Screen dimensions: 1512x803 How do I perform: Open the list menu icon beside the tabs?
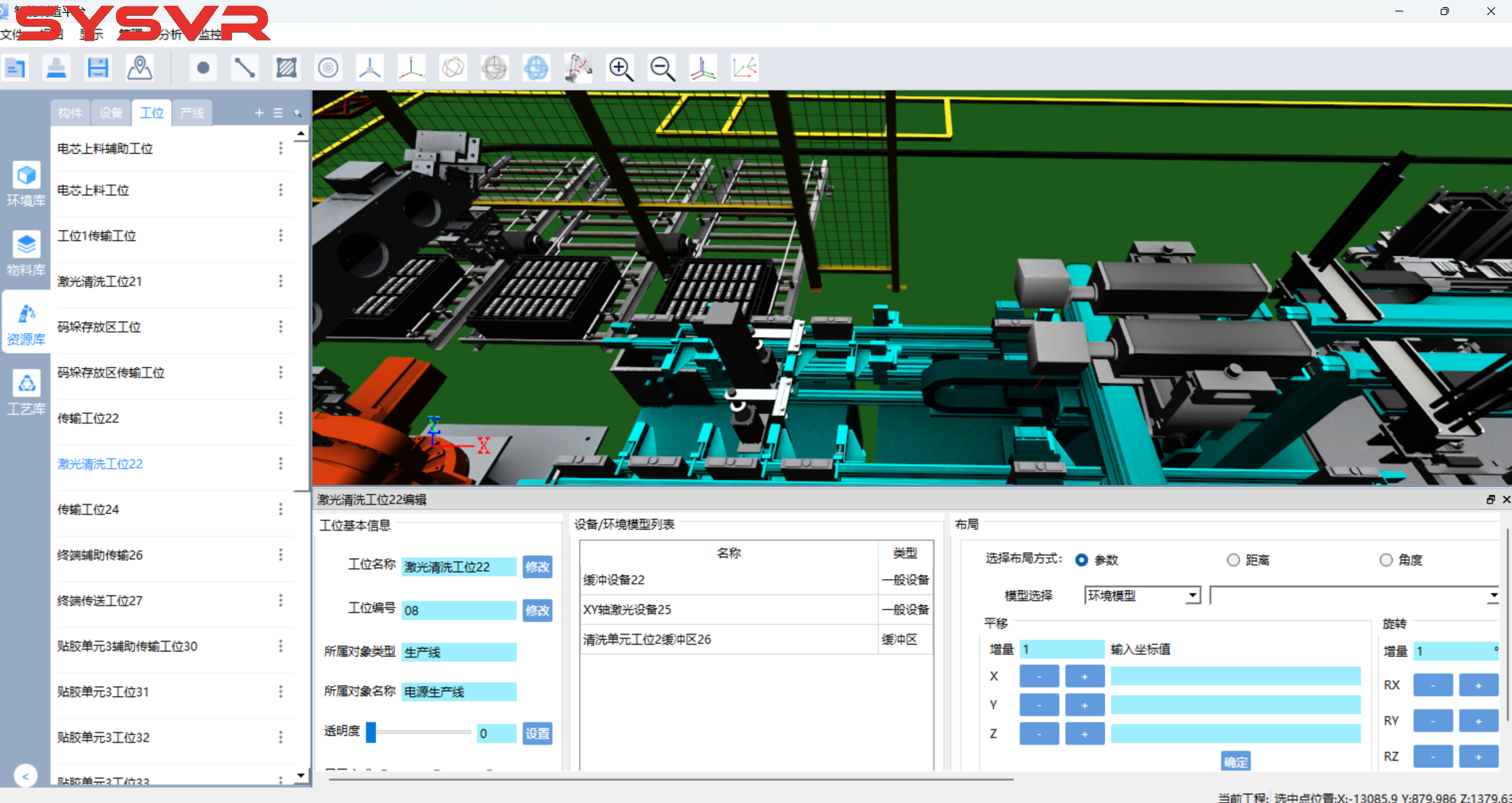click(278, 113)
